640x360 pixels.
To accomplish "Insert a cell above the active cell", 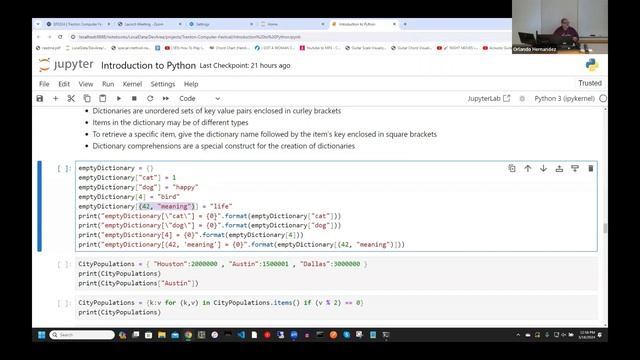I will [x=559, y=168].
